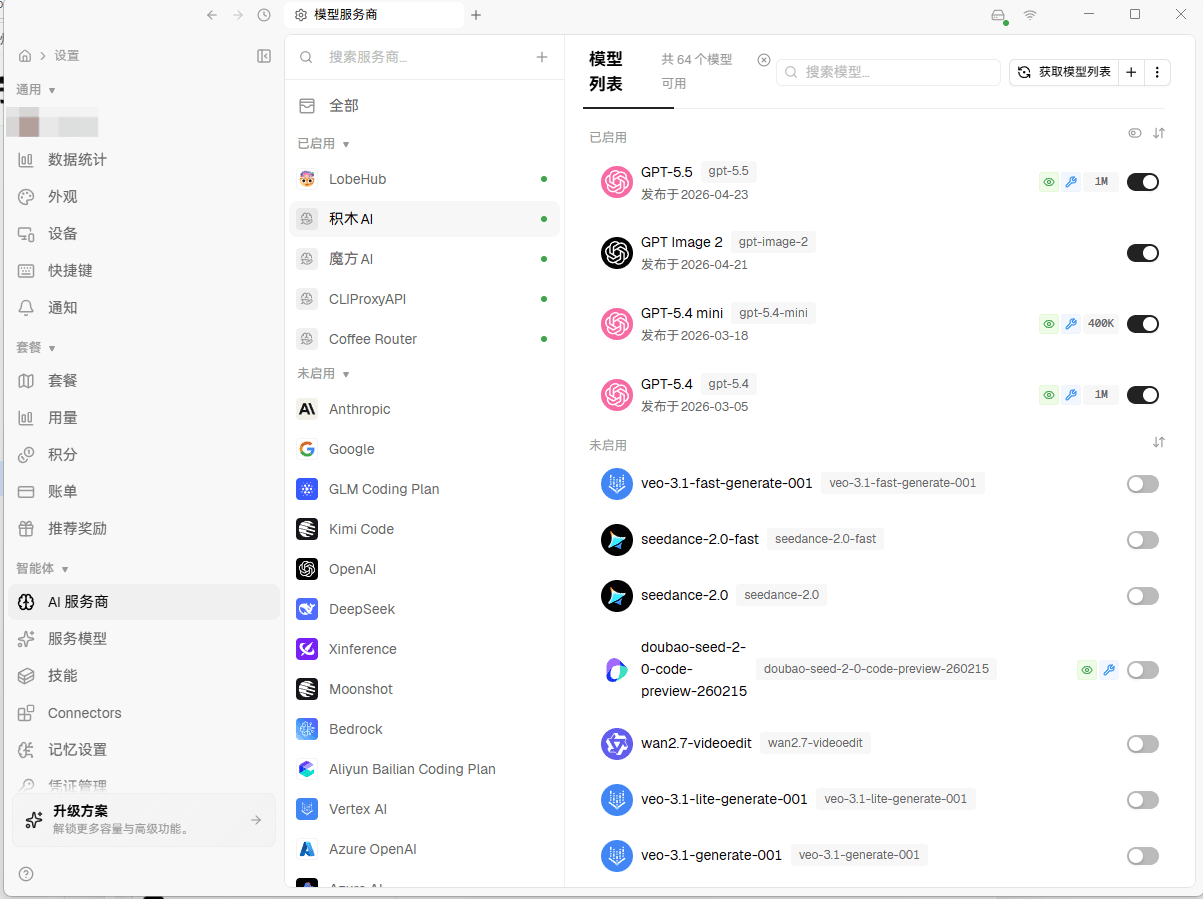Image resolution: width=1203 pixels, height=899 pixels.
Task: Click the back navigation arrow
Action: pyautogui.click(x=212, y=15)
